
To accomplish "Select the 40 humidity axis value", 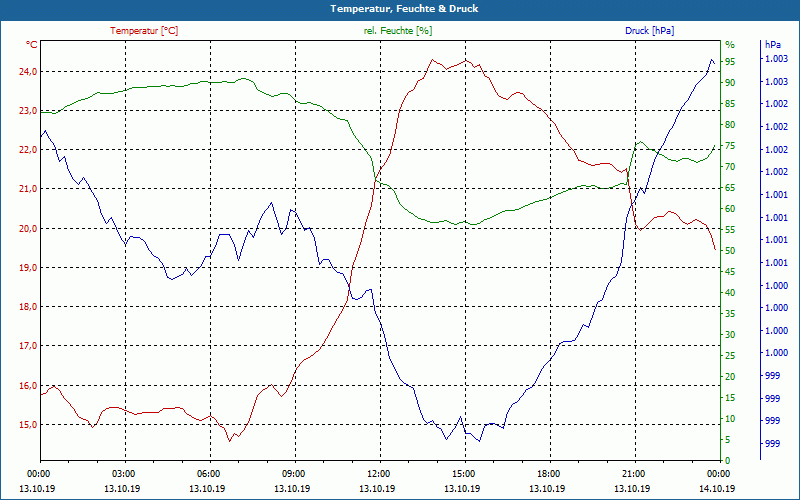I will click(730, 293).
